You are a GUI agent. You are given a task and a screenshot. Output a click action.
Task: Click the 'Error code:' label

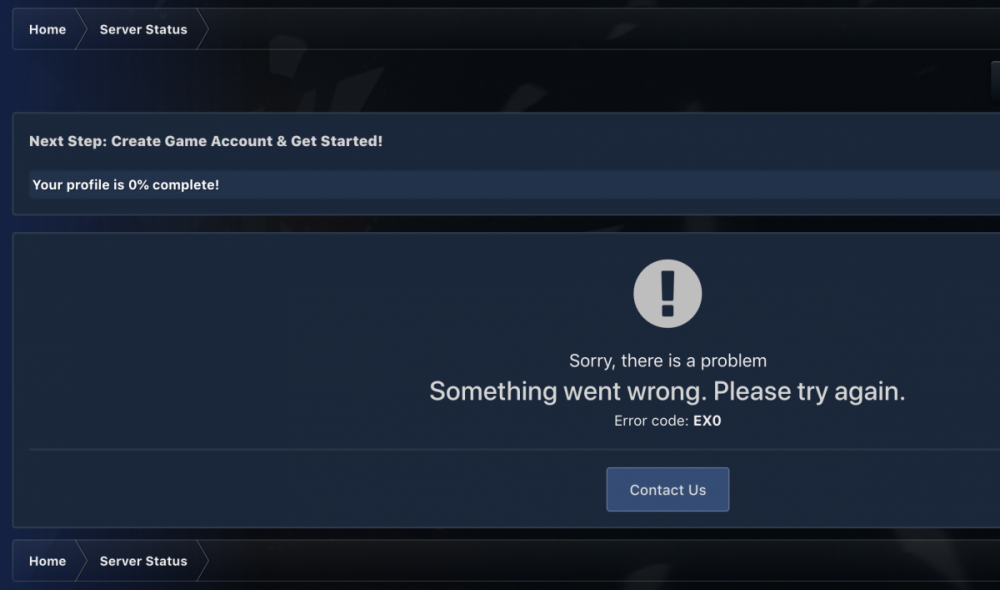pyautogui.click(x=651, y=421)
